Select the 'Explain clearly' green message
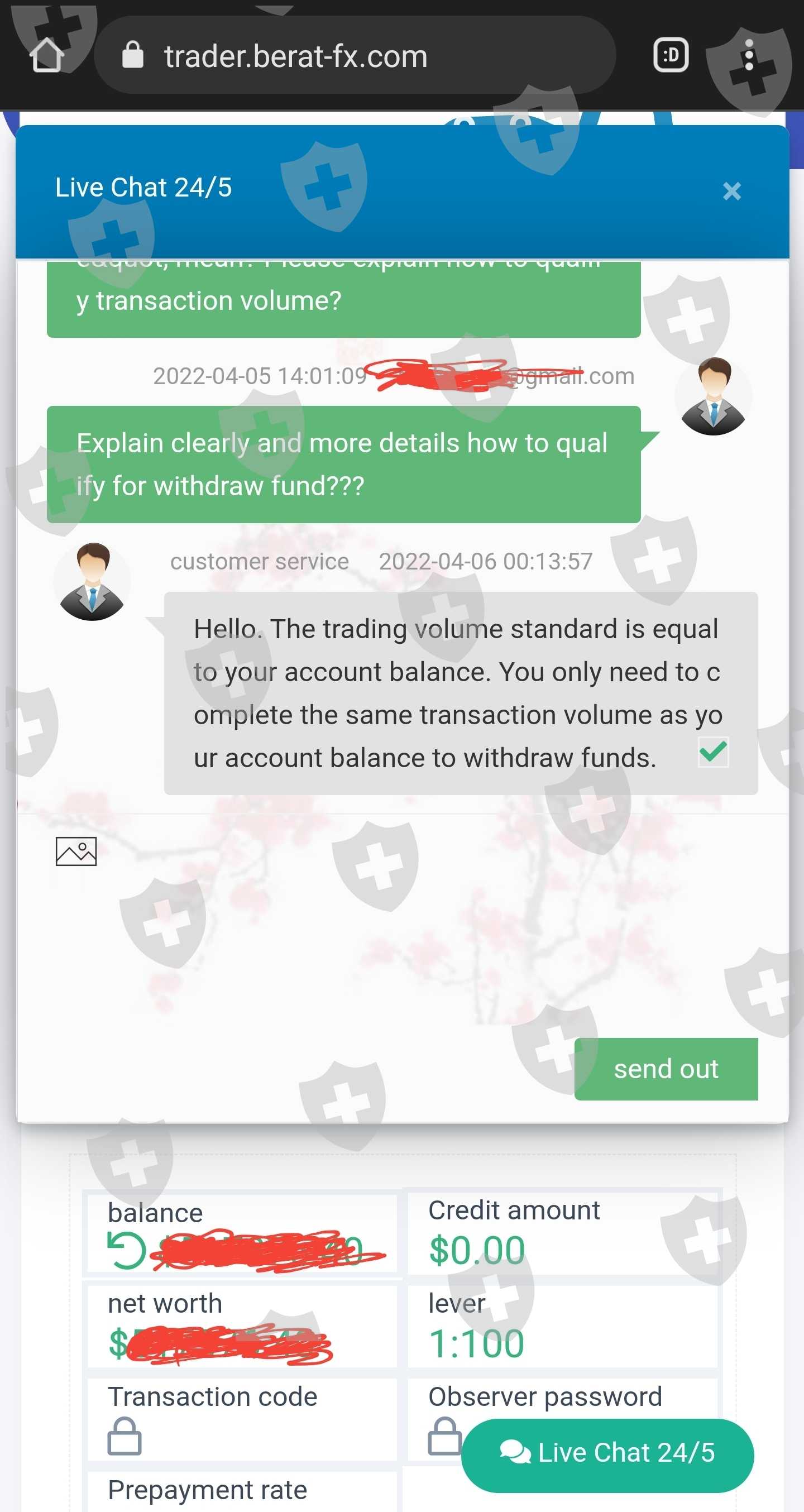The width and height of the screenshot is (804, 1512). pyautogui.click(x=343, y=465)
